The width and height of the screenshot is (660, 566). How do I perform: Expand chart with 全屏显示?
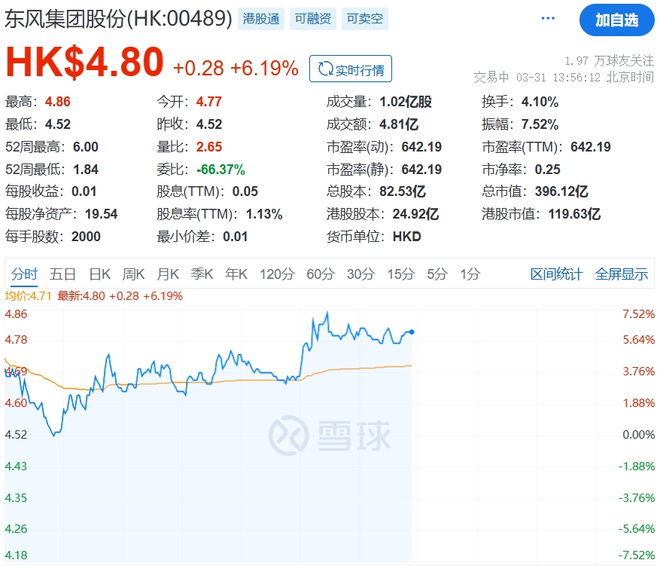pyautogui.click(x=621, y=274)
